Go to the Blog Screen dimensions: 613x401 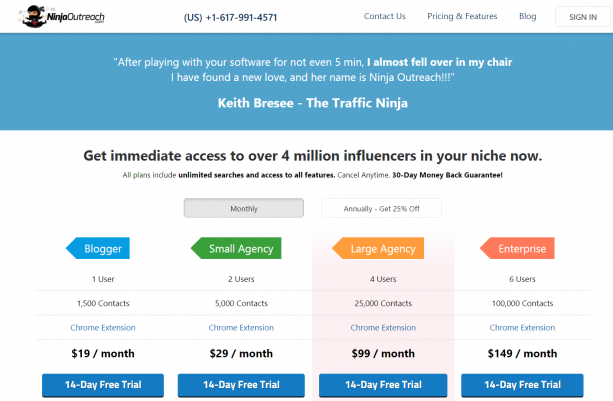527,16
